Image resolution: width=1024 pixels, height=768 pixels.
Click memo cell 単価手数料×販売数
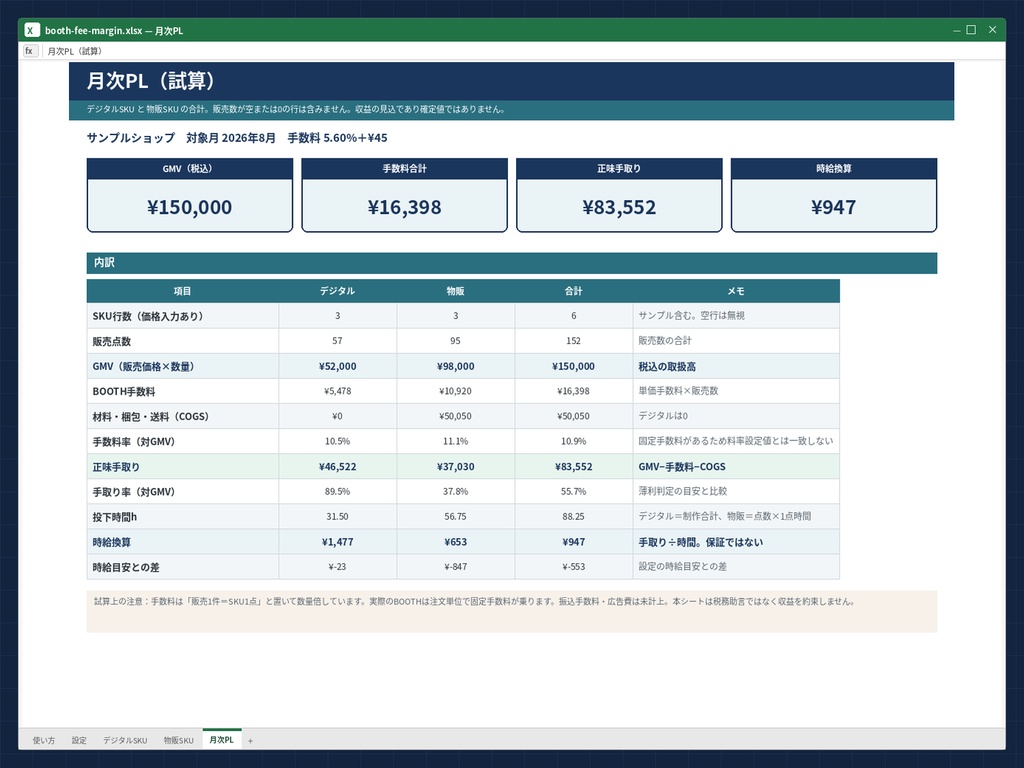pyautogui.click(x=736, y=391)
